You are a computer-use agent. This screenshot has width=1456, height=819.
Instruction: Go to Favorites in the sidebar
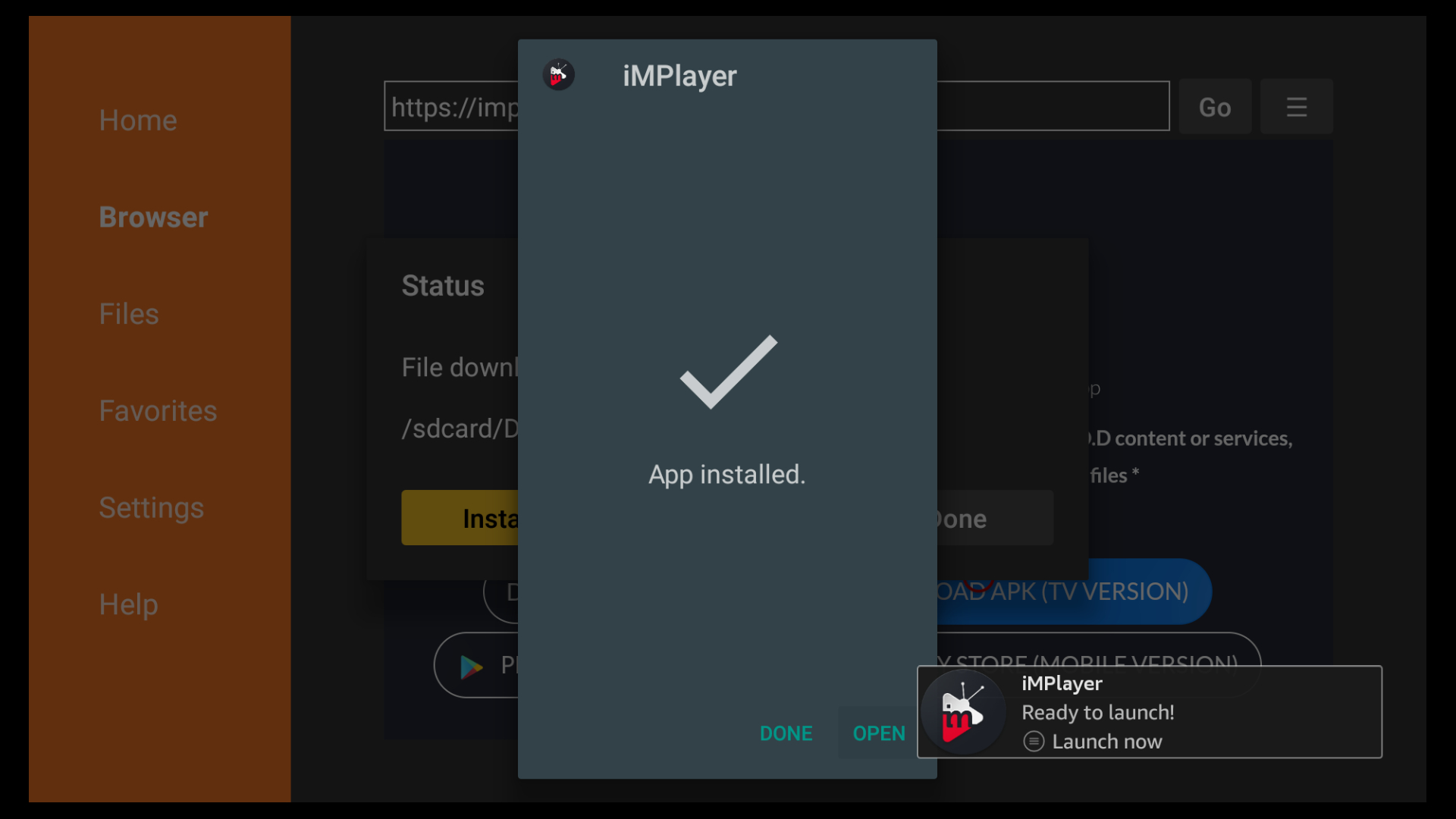click(x=158, y=411)
